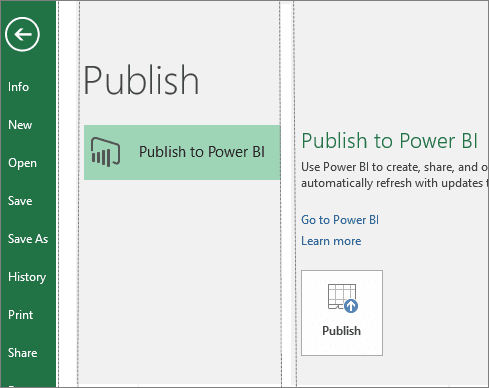489x388 pixels.
Task: Open the Learn more link
Action: (331, 241)
